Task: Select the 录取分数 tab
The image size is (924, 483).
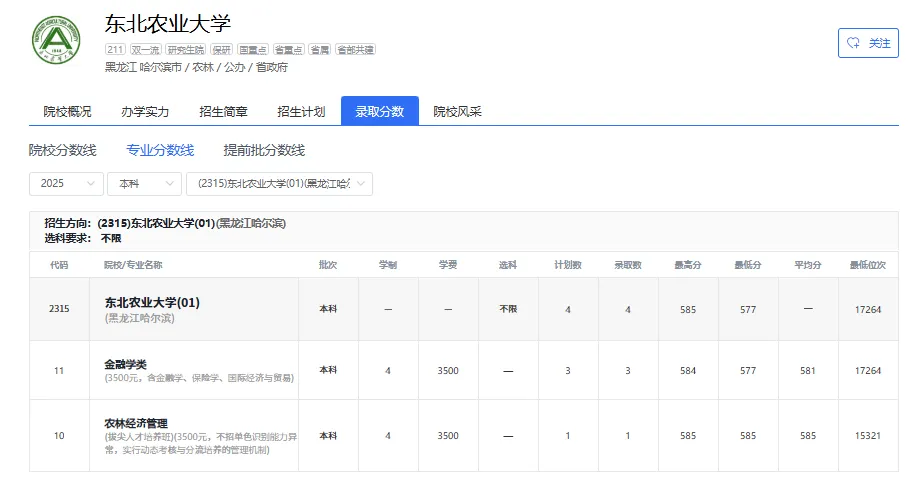Action: tap(380, 111)
